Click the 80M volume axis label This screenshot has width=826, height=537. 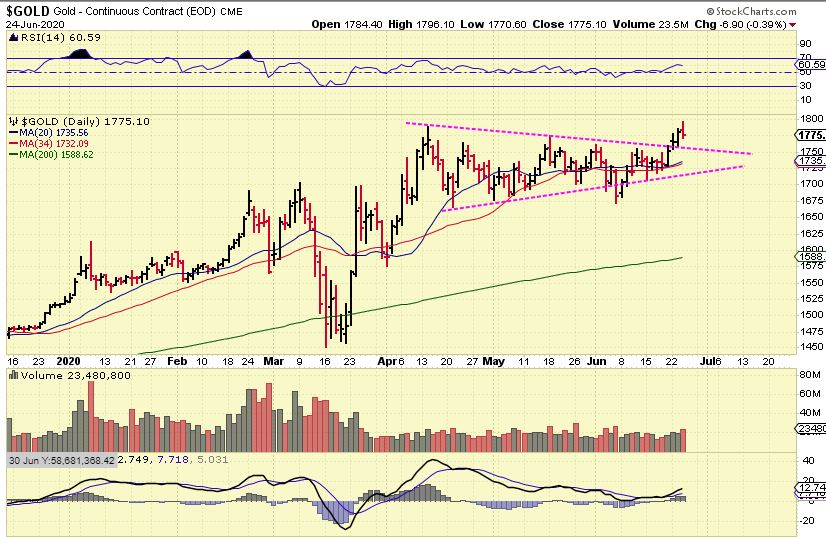(810, 375)
